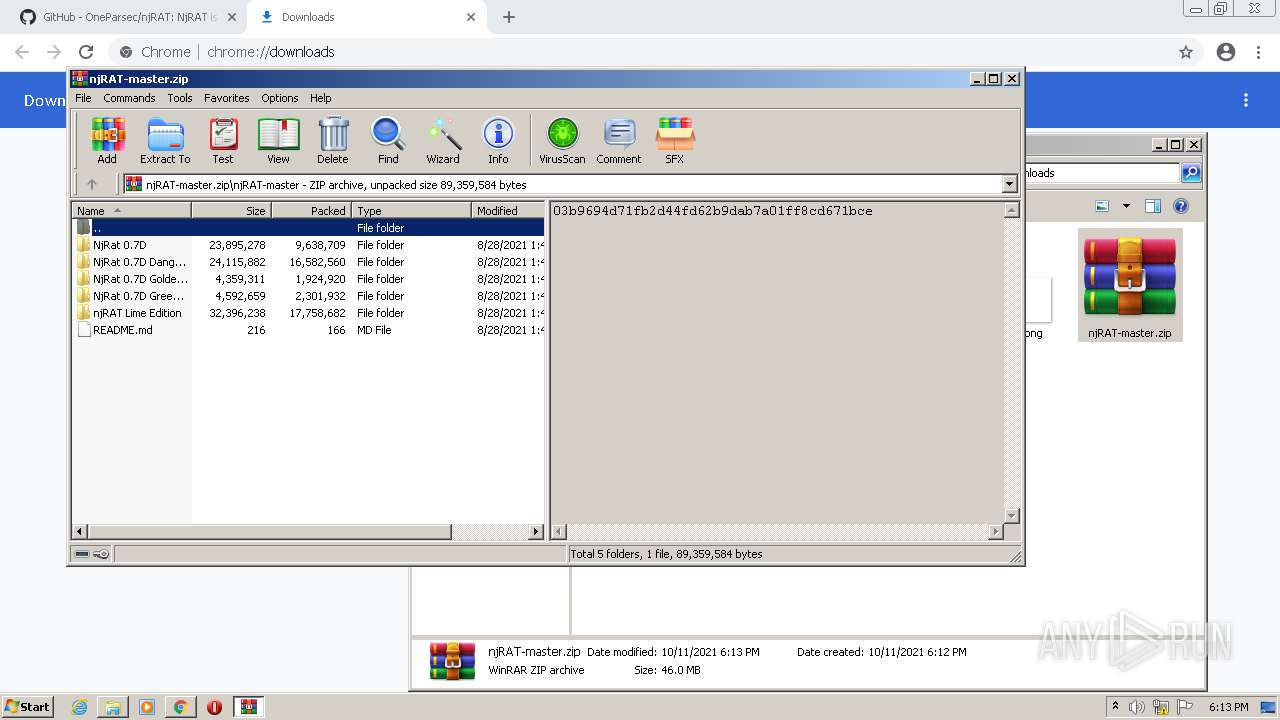Sort by the Packed column header
Image resolution: width=1280 pixels, height=720 pixels.
click(x=311, y=210)
